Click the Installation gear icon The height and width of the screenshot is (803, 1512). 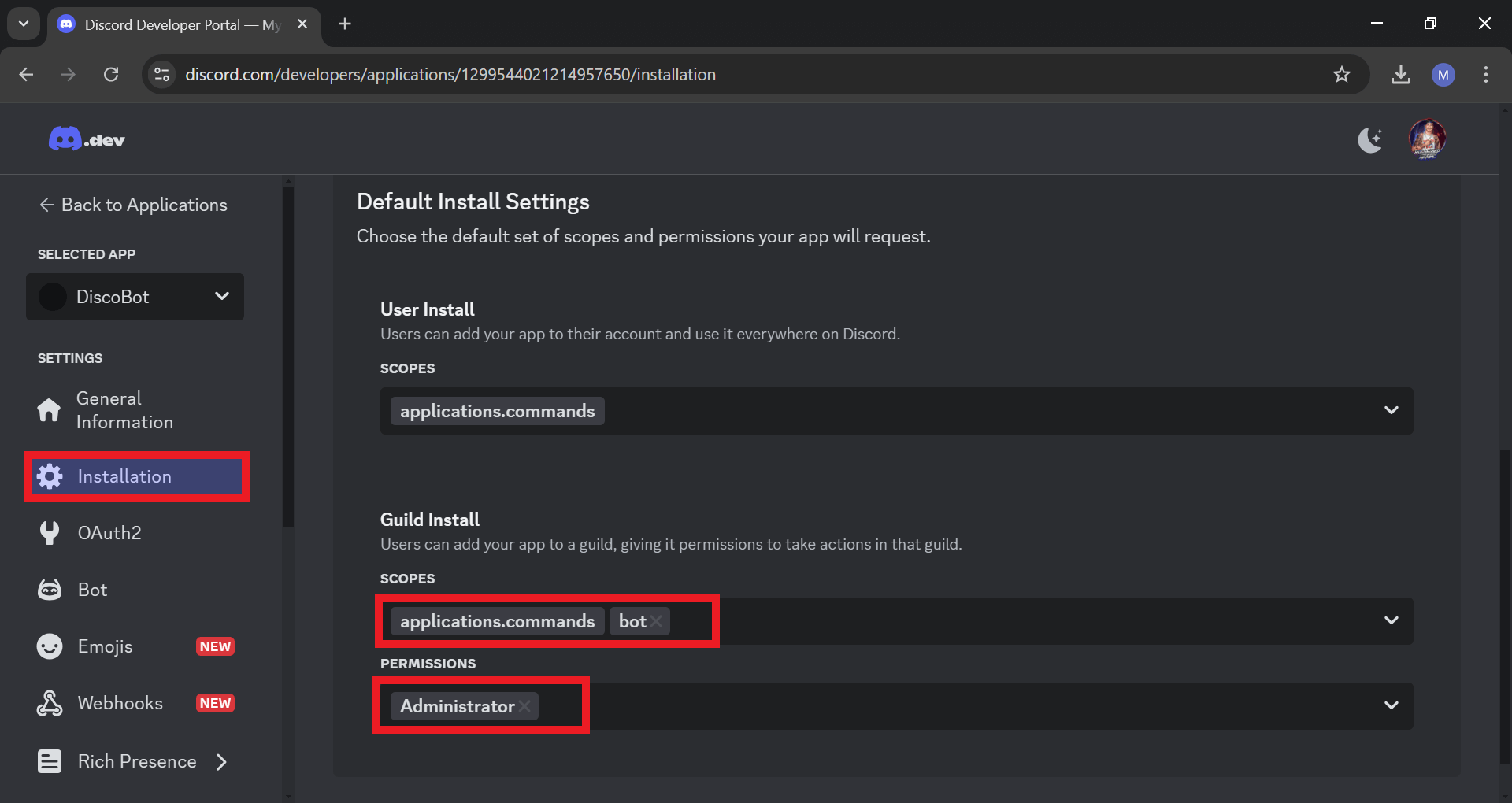tap(50, 476)
